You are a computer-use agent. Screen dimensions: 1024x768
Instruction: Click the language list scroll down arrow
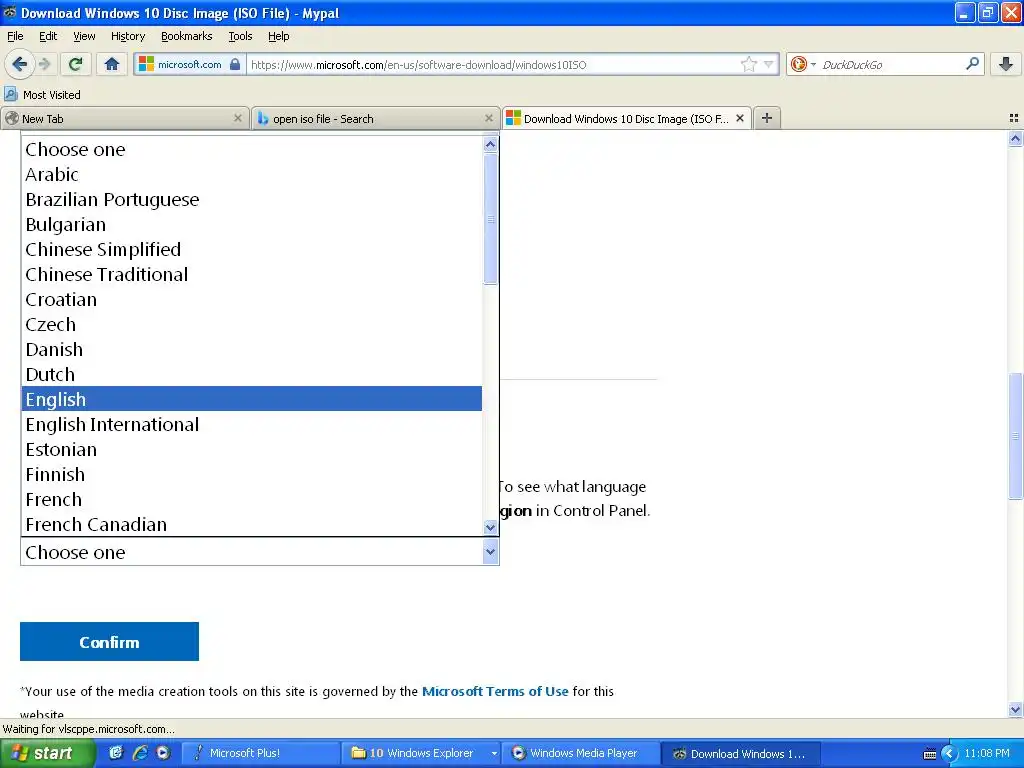point(490,527)
